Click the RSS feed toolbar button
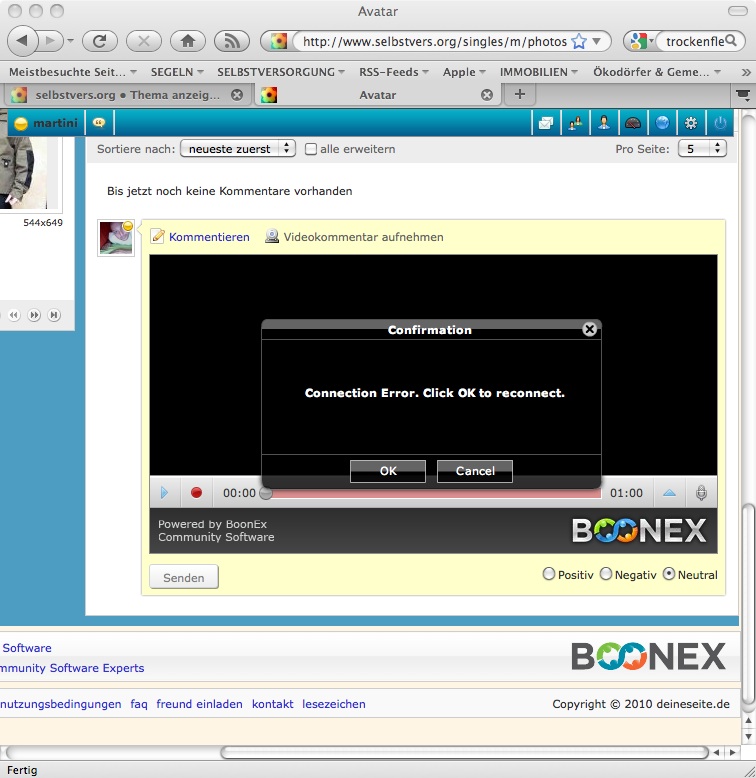Screen dimensions: 756x778 pos(231,41)
